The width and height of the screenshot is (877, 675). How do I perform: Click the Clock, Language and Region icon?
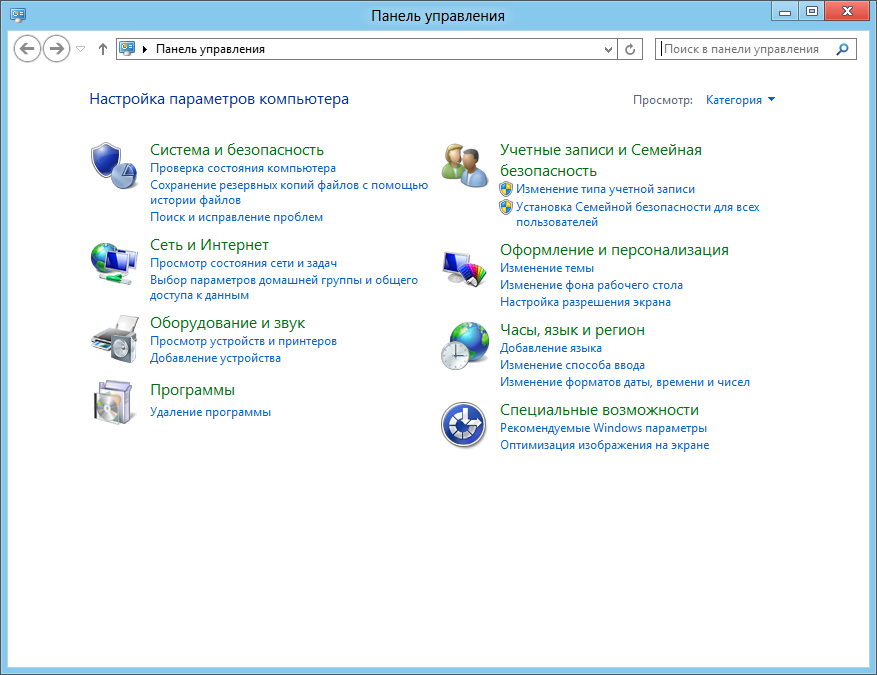coord(465,346)
